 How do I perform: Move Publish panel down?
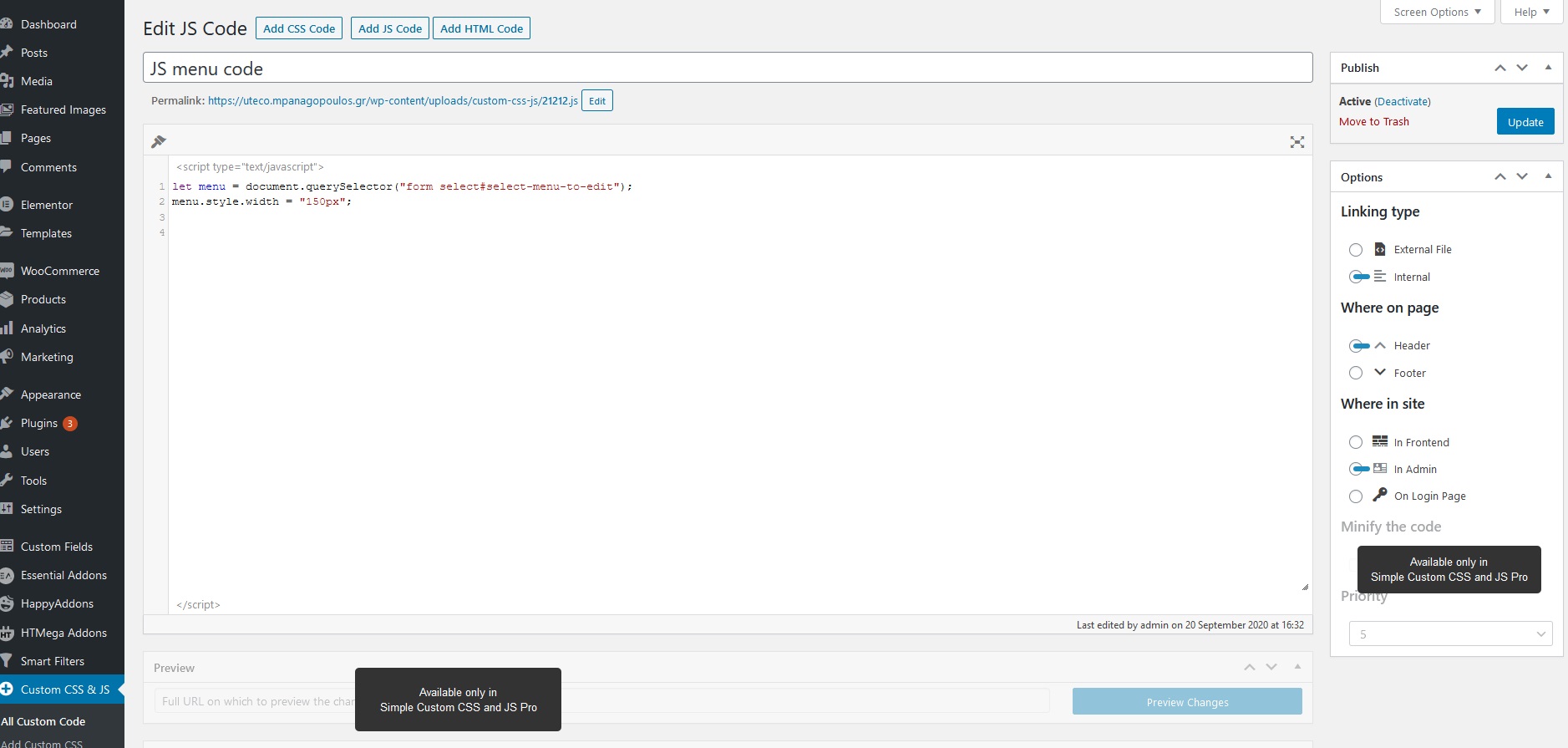1522,68
